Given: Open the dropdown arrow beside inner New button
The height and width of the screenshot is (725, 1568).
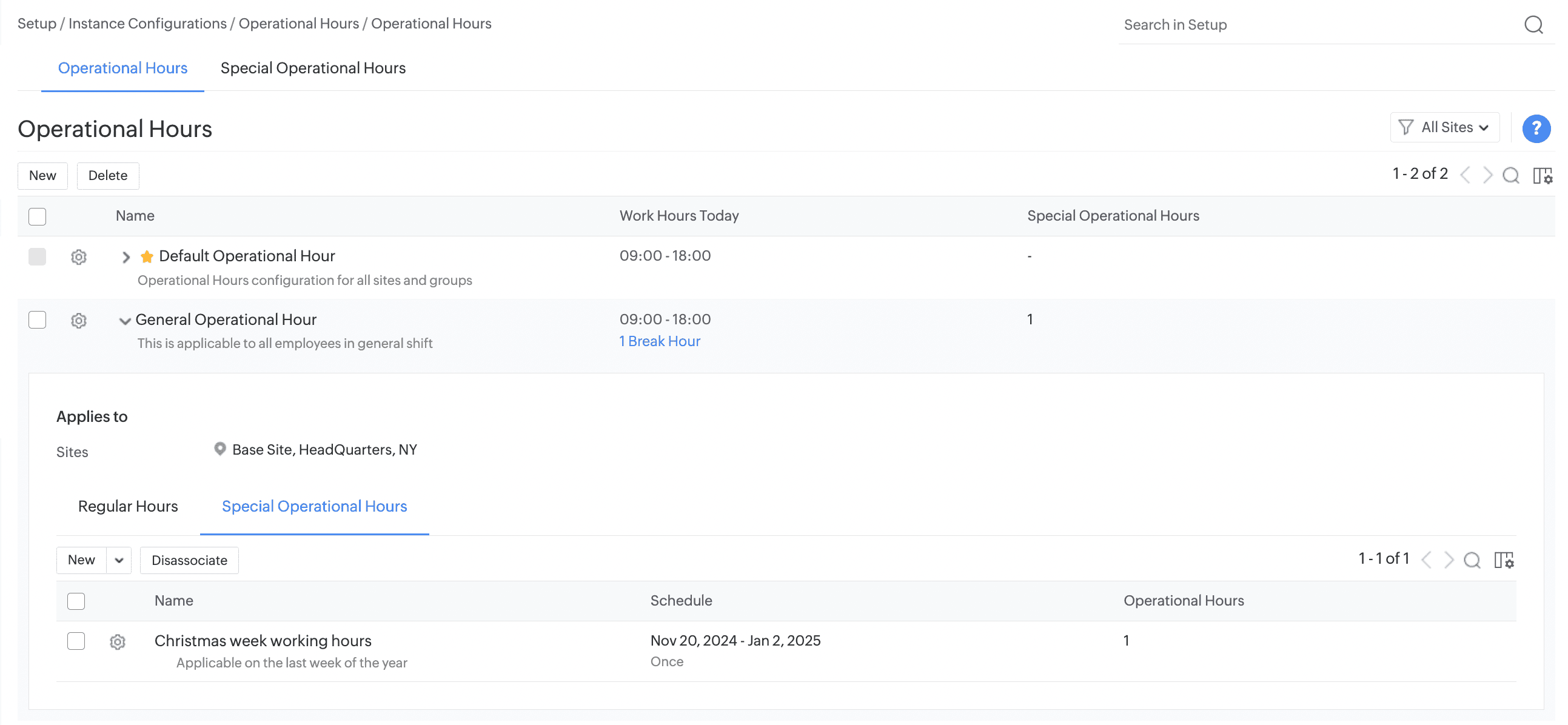Looking at the screenshot, I should (x=119, y=560).
